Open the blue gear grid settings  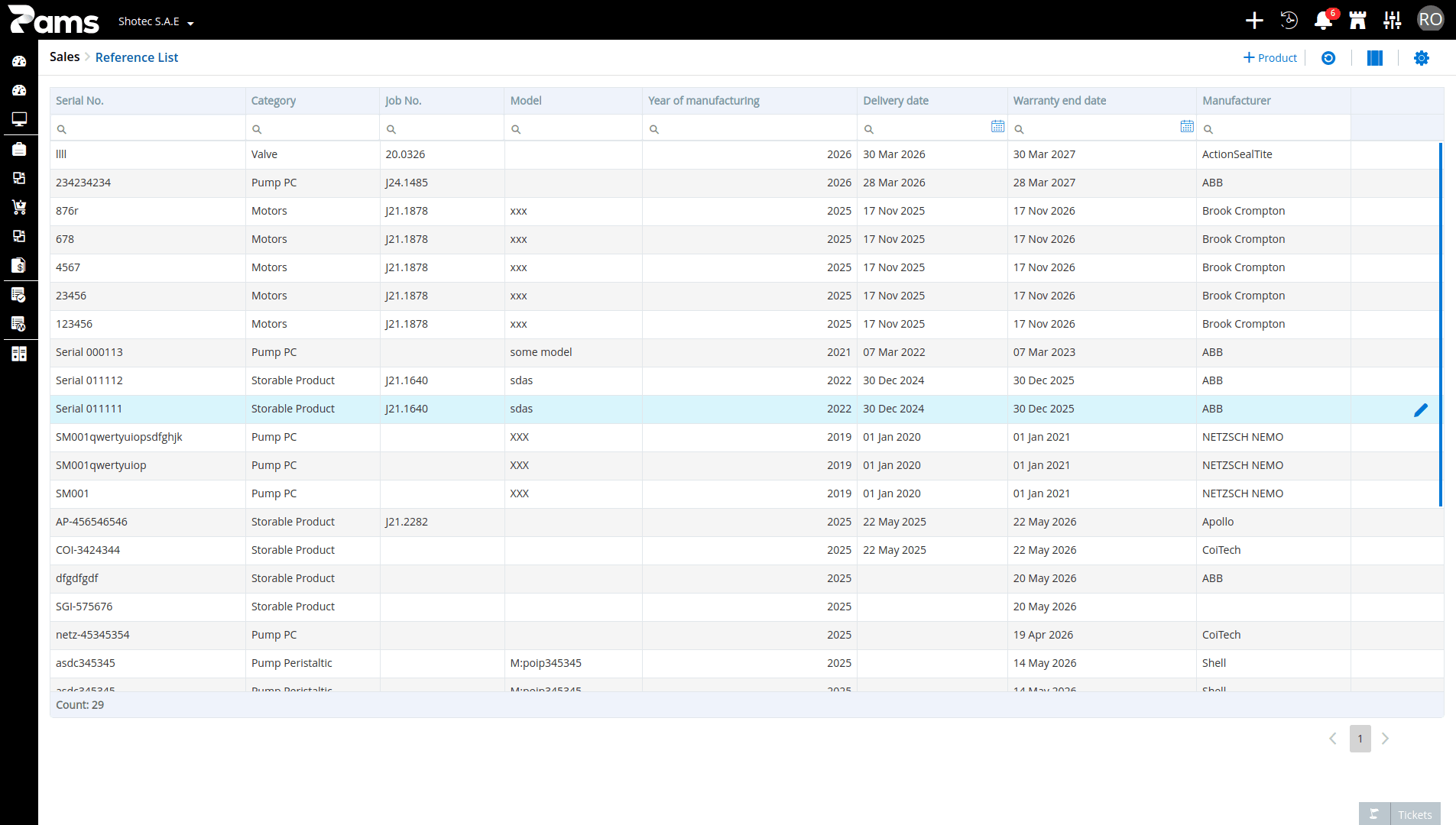(x=1421, y=58)
